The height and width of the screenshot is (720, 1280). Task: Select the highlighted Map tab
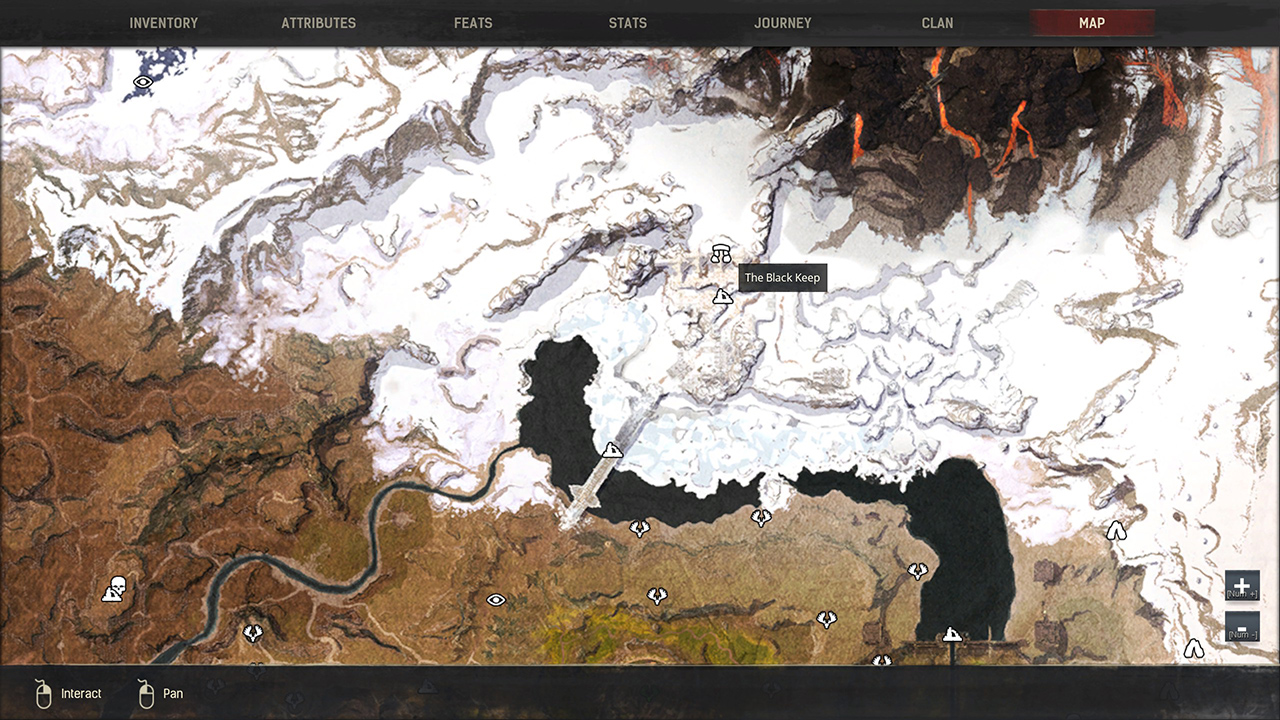point(1092,23)
